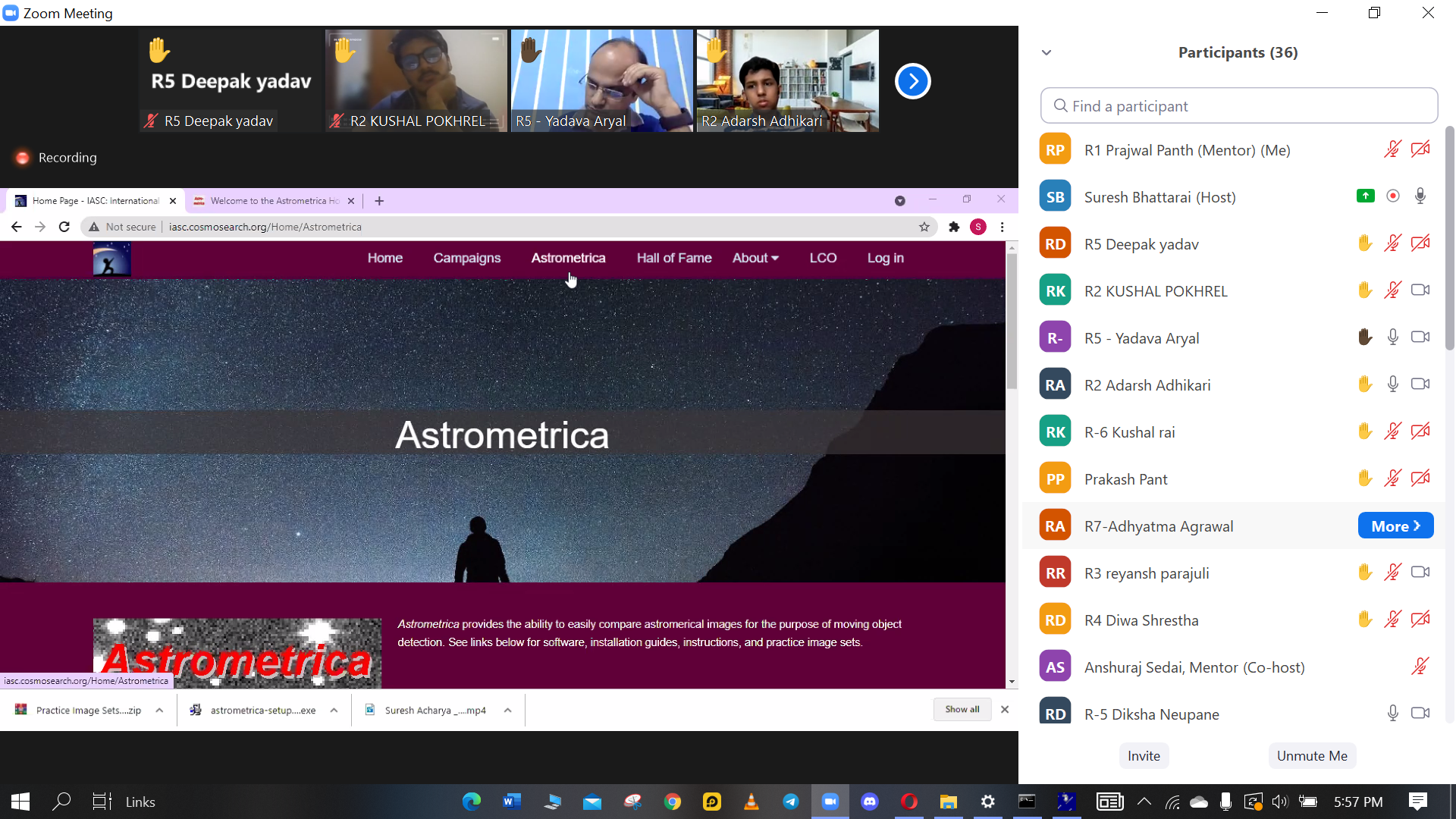Click R2 KUSHAL POKHREL's camera icon
1456x819 pixels.
pyautogui.click(x=1420, y=290)
